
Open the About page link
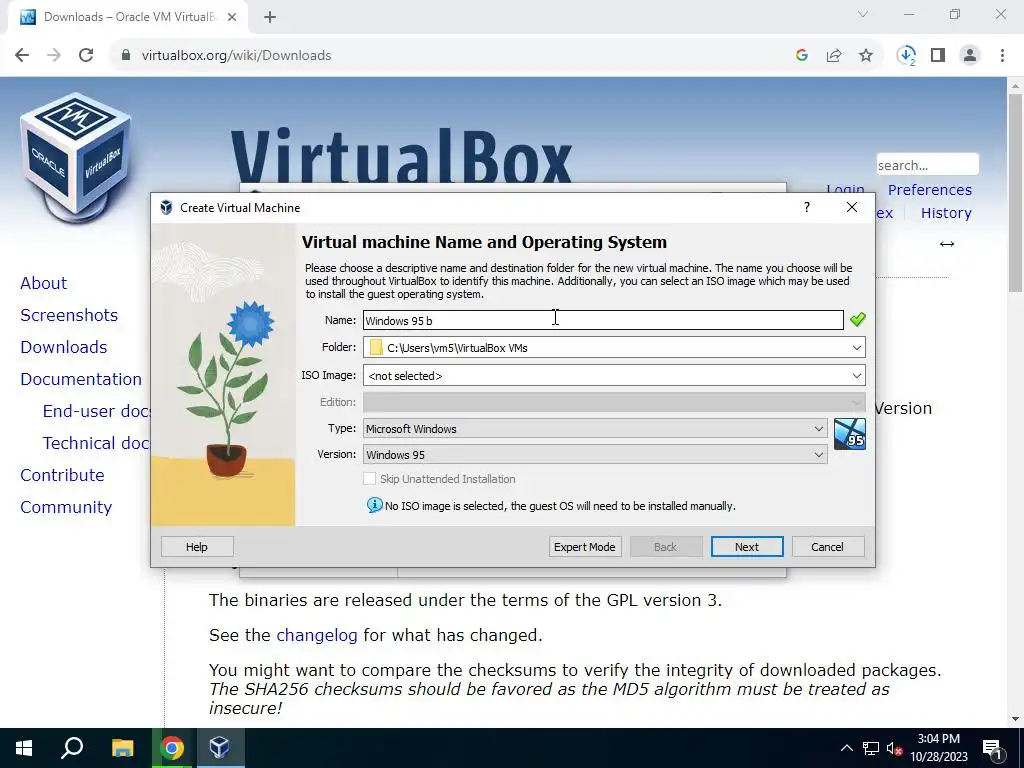44,283
